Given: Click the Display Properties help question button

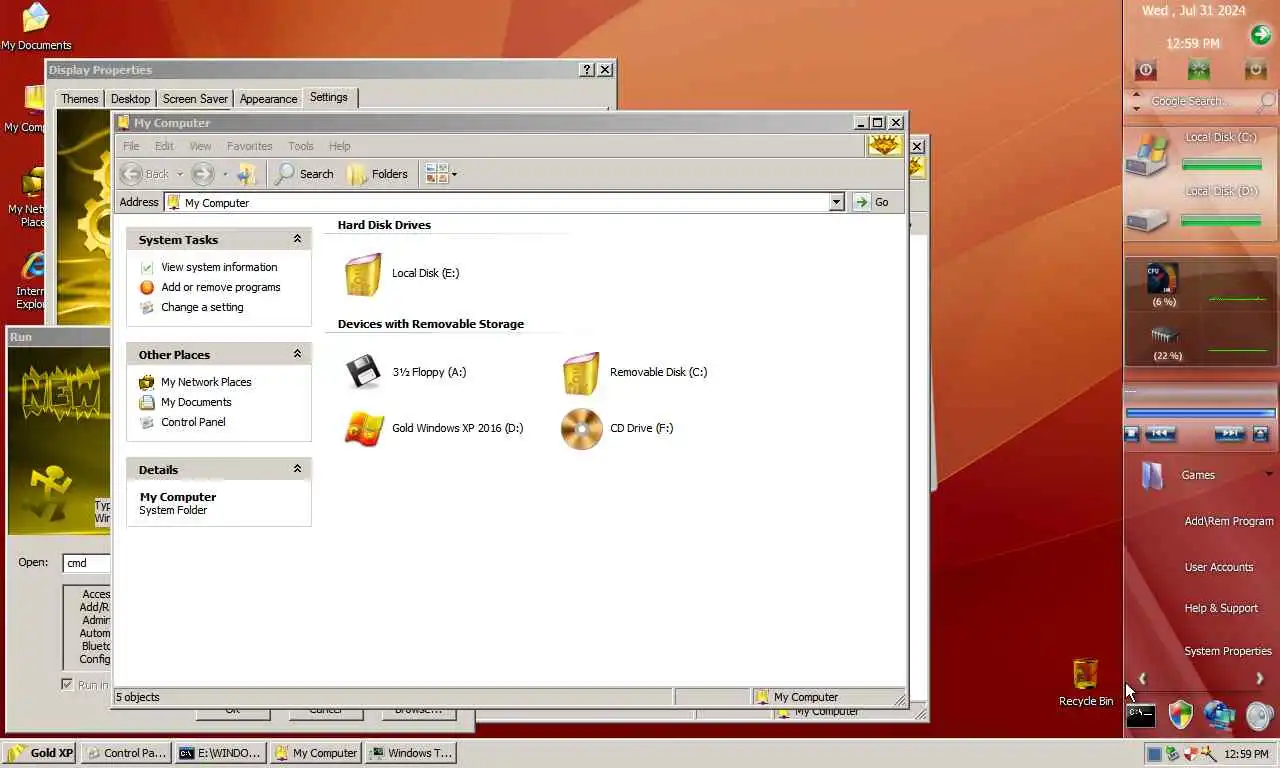Looking at the screenshot, I should point(587,70).
